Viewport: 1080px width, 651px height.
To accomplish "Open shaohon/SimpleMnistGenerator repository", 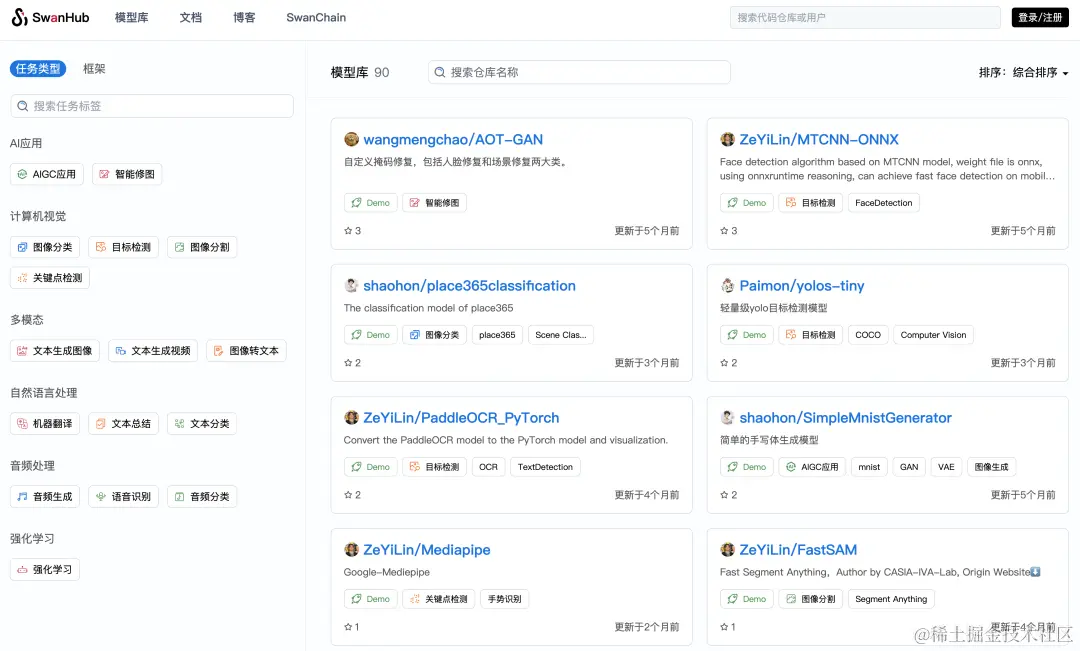I will [845, 417].
